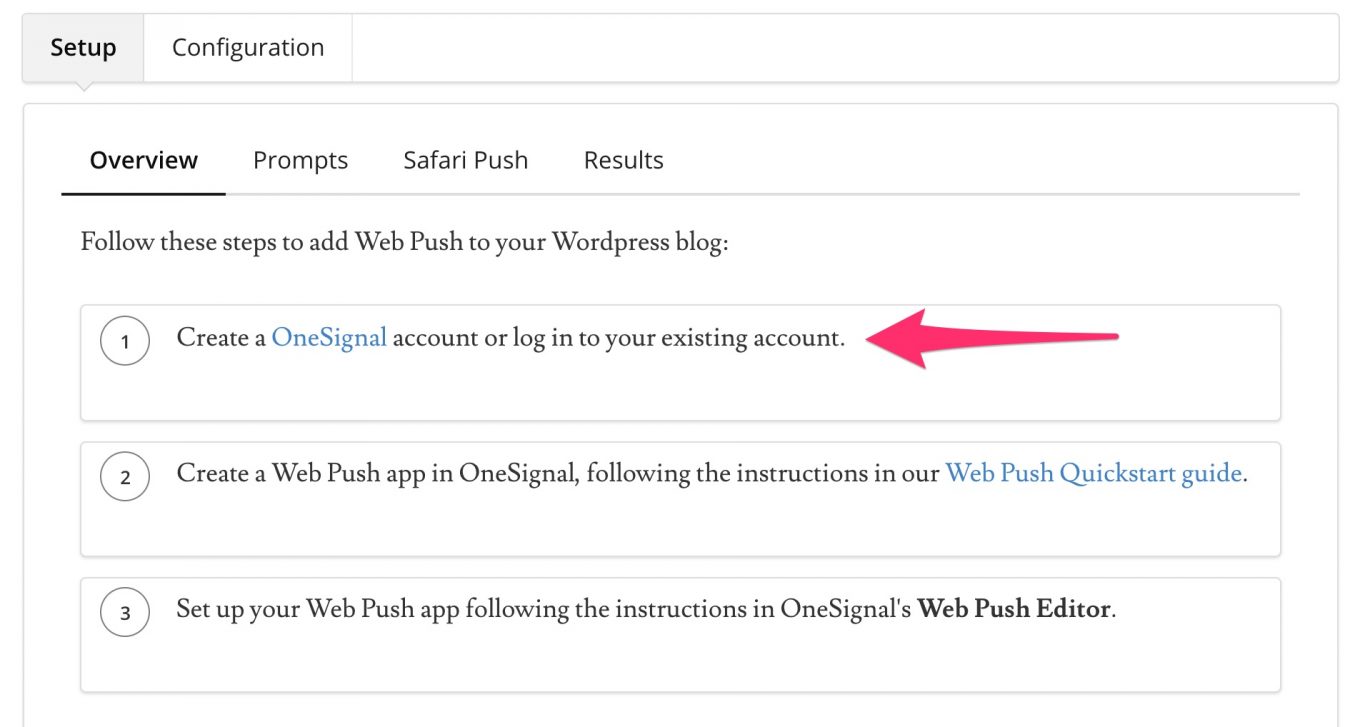Click 'Create a Web Push app in OneSignal' text

pyautogui.click(x=377, y=473)
